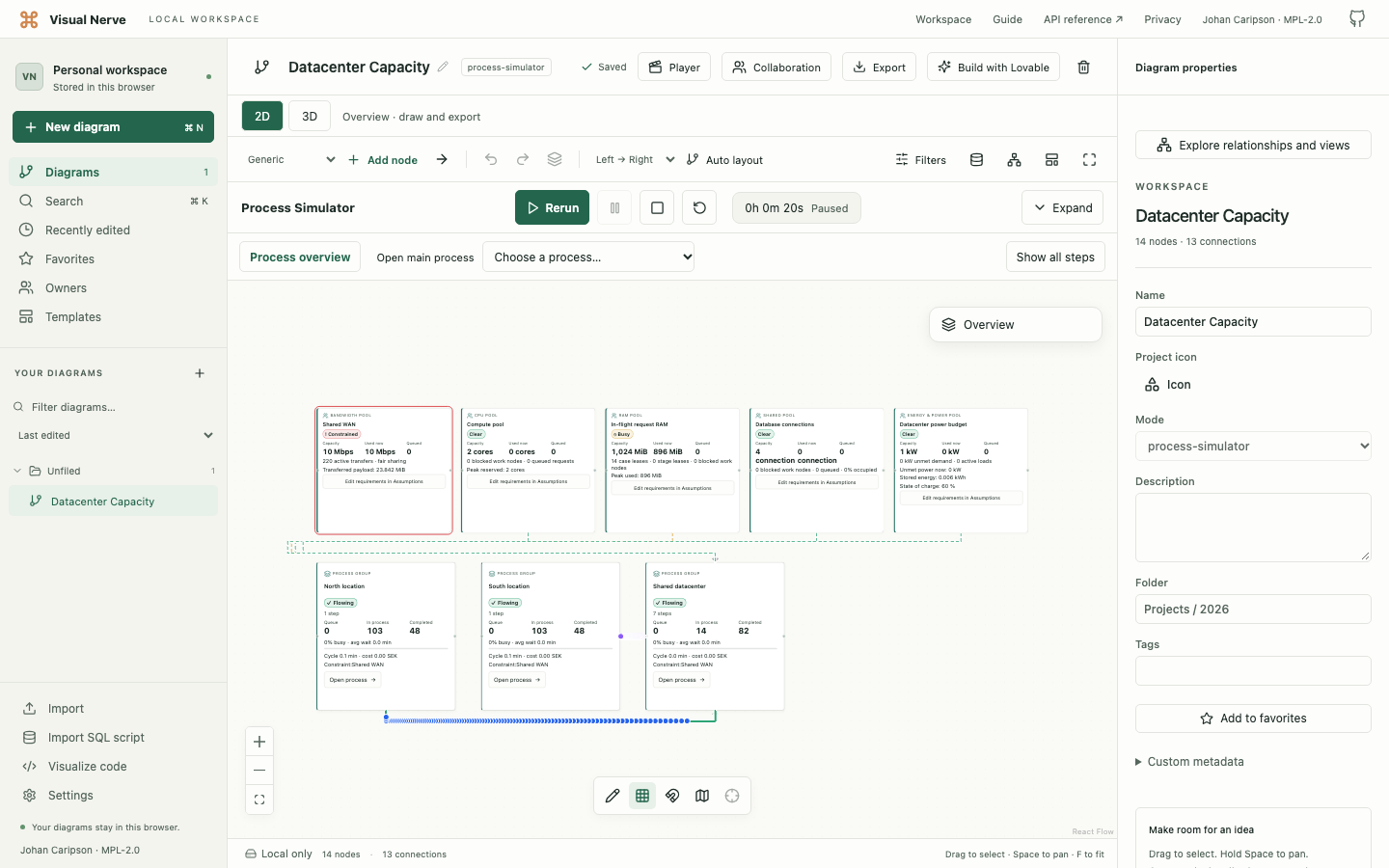Viewport: 1389px width, 868px height.
Task: Switch to the 2D view
Action: click(x=262, y=116)
